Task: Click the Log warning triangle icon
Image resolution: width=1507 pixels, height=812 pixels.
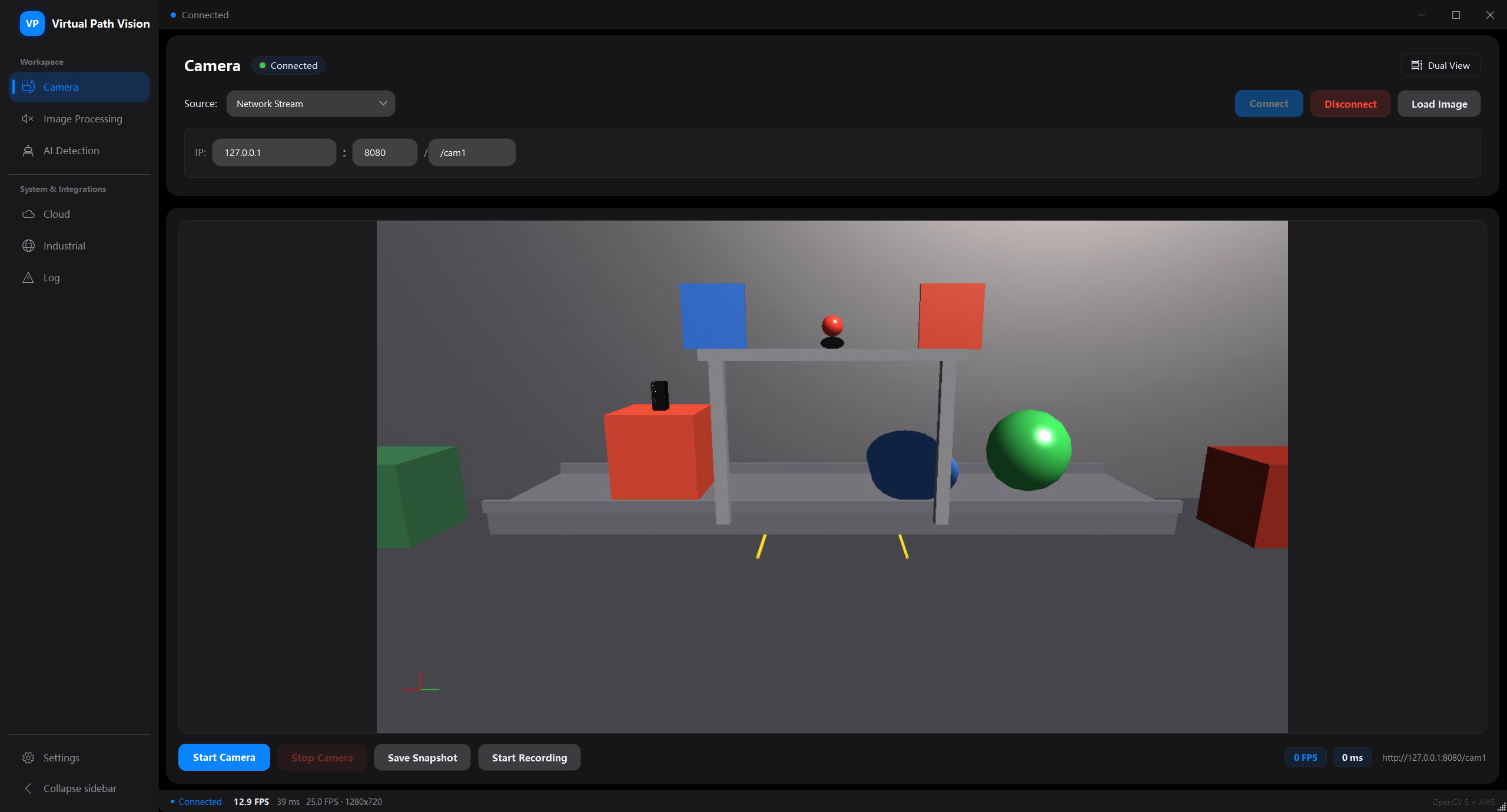Action: 28,278
